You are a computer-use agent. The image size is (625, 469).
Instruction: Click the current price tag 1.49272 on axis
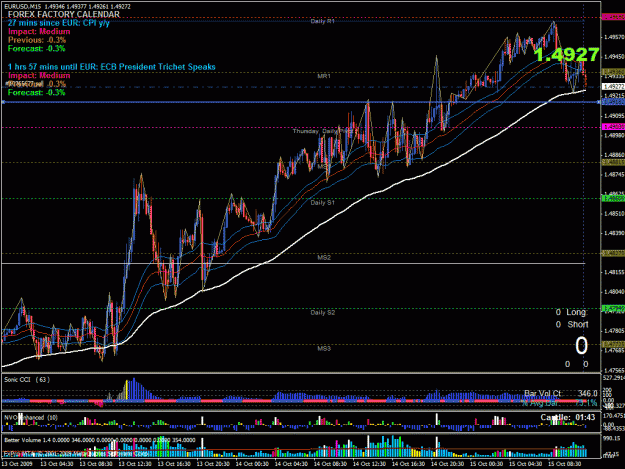tap(613, 86)
